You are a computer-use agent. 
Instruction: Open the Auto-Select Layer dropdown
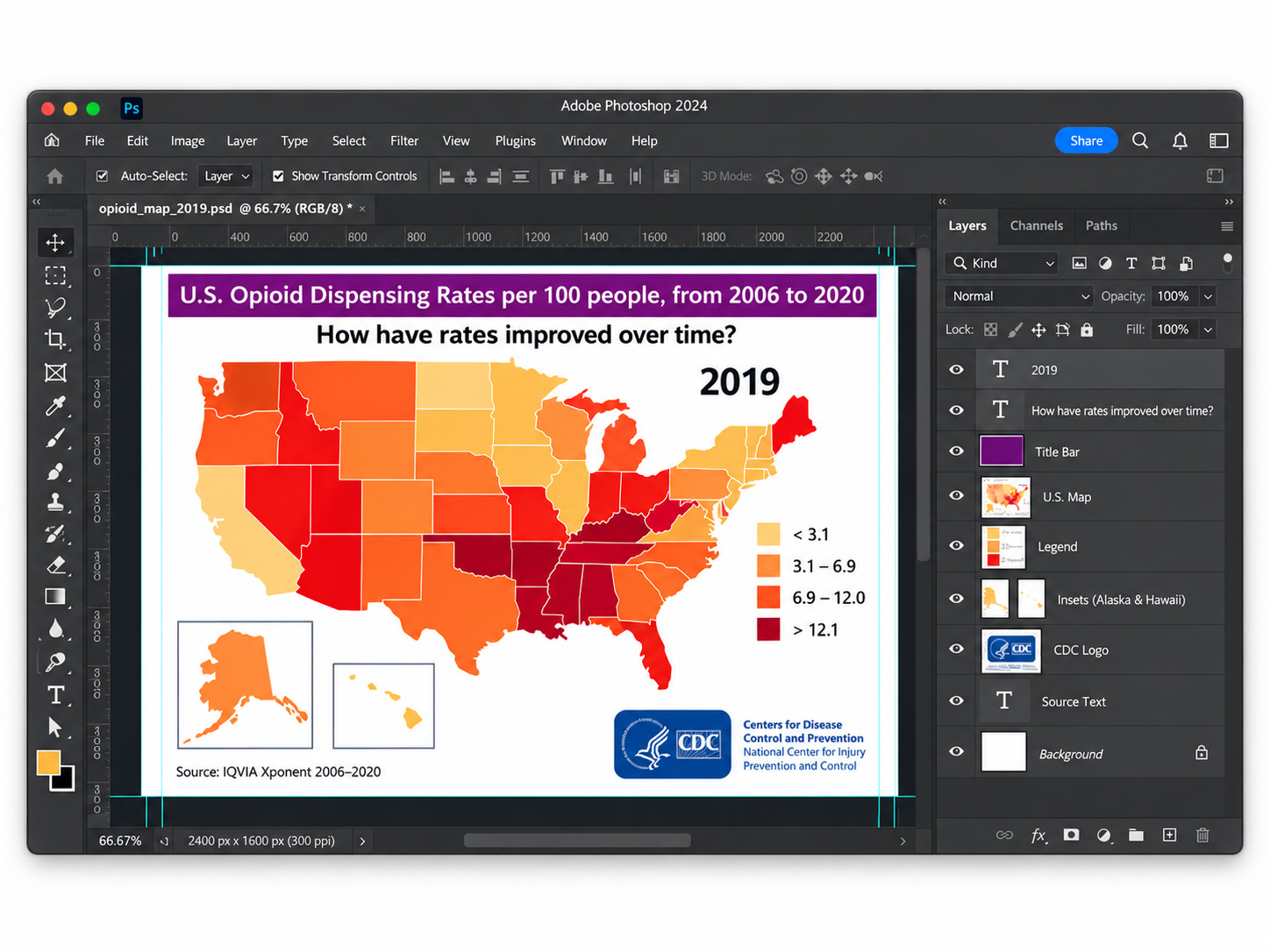[x=226, y=176]
